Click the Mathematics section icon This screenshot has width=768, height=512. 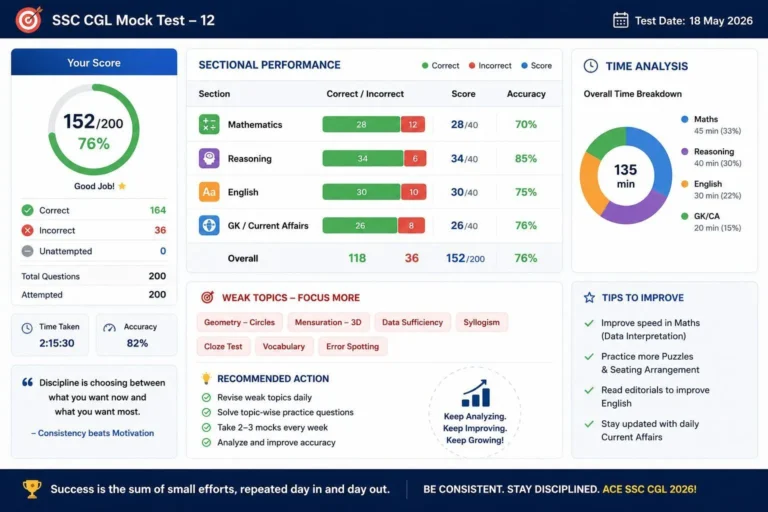(x=209, y=124)
